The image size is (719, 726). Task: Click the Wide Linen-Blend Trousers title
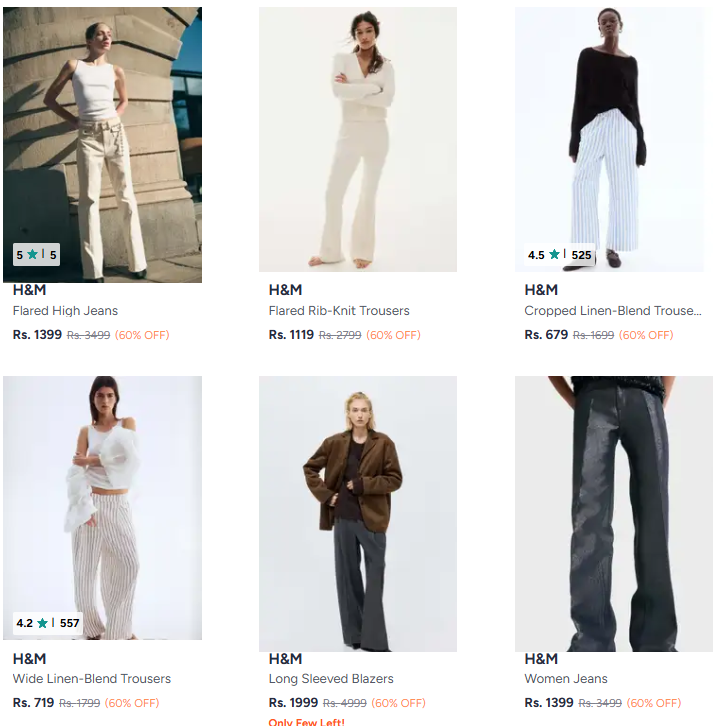point(92,679)
